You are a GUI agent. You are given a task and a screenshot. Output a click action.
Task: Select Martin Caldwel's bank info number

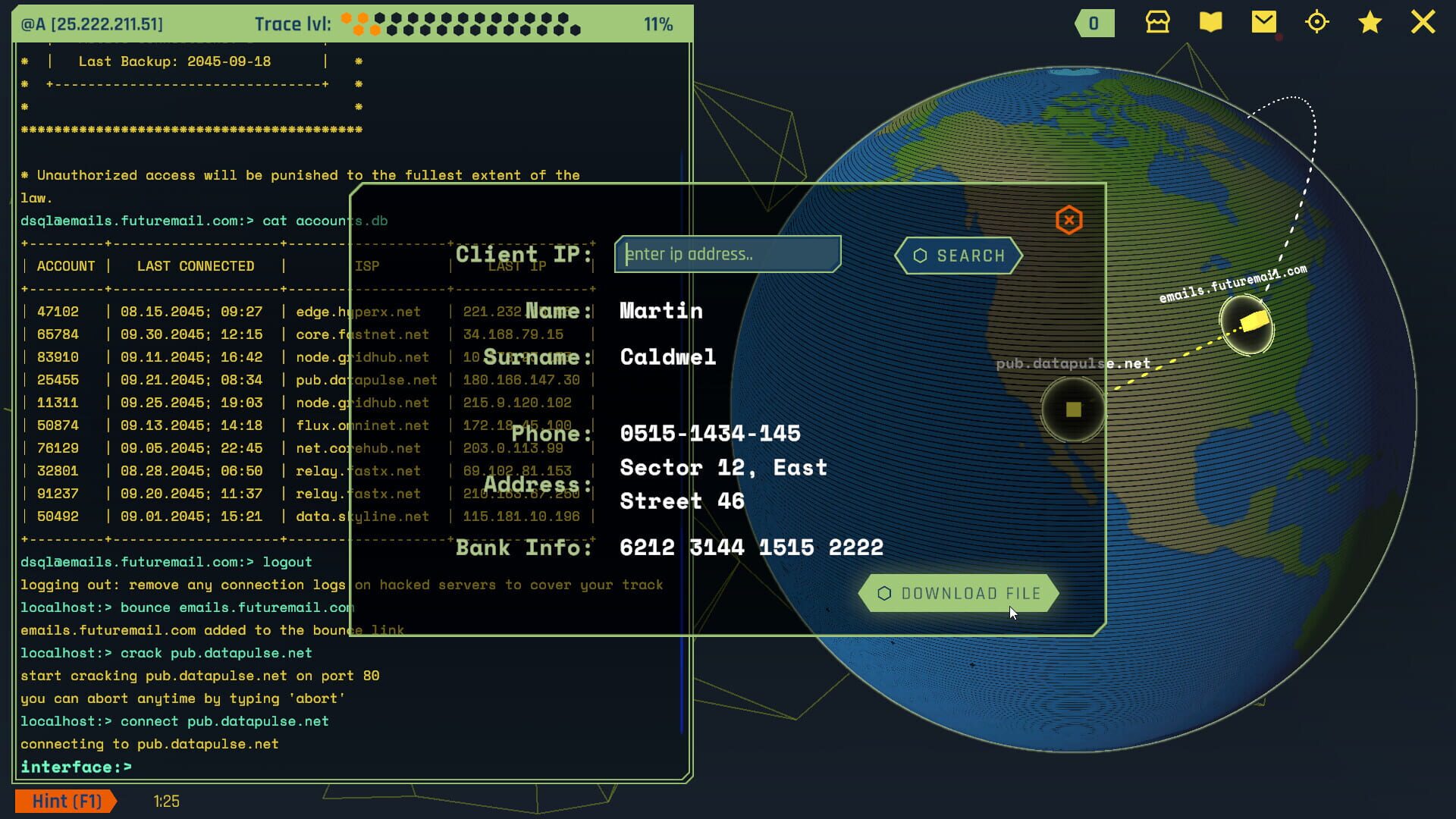coord(751,547)
